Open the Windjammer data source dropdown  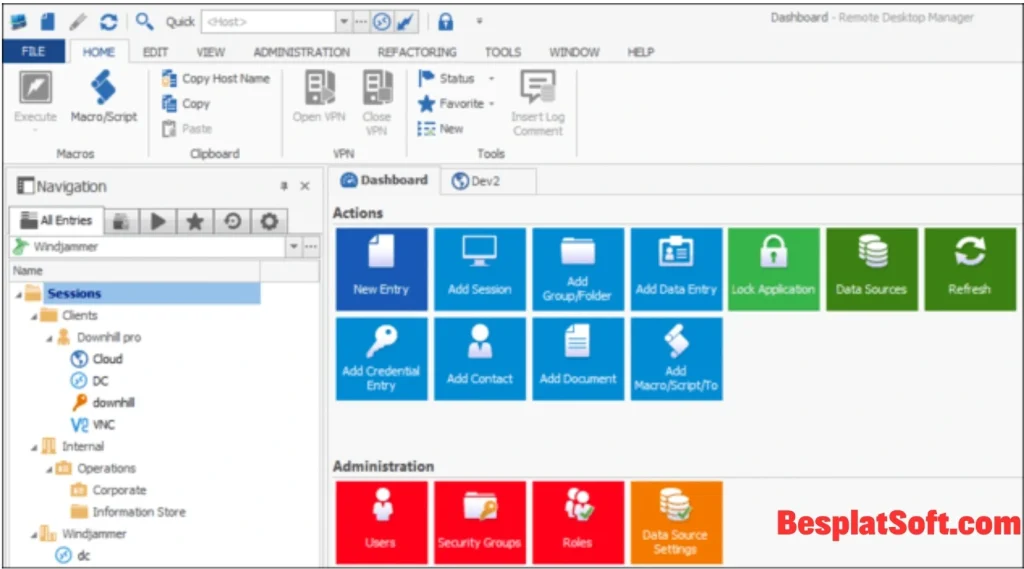pyautogui.click(x=293, y=246)
